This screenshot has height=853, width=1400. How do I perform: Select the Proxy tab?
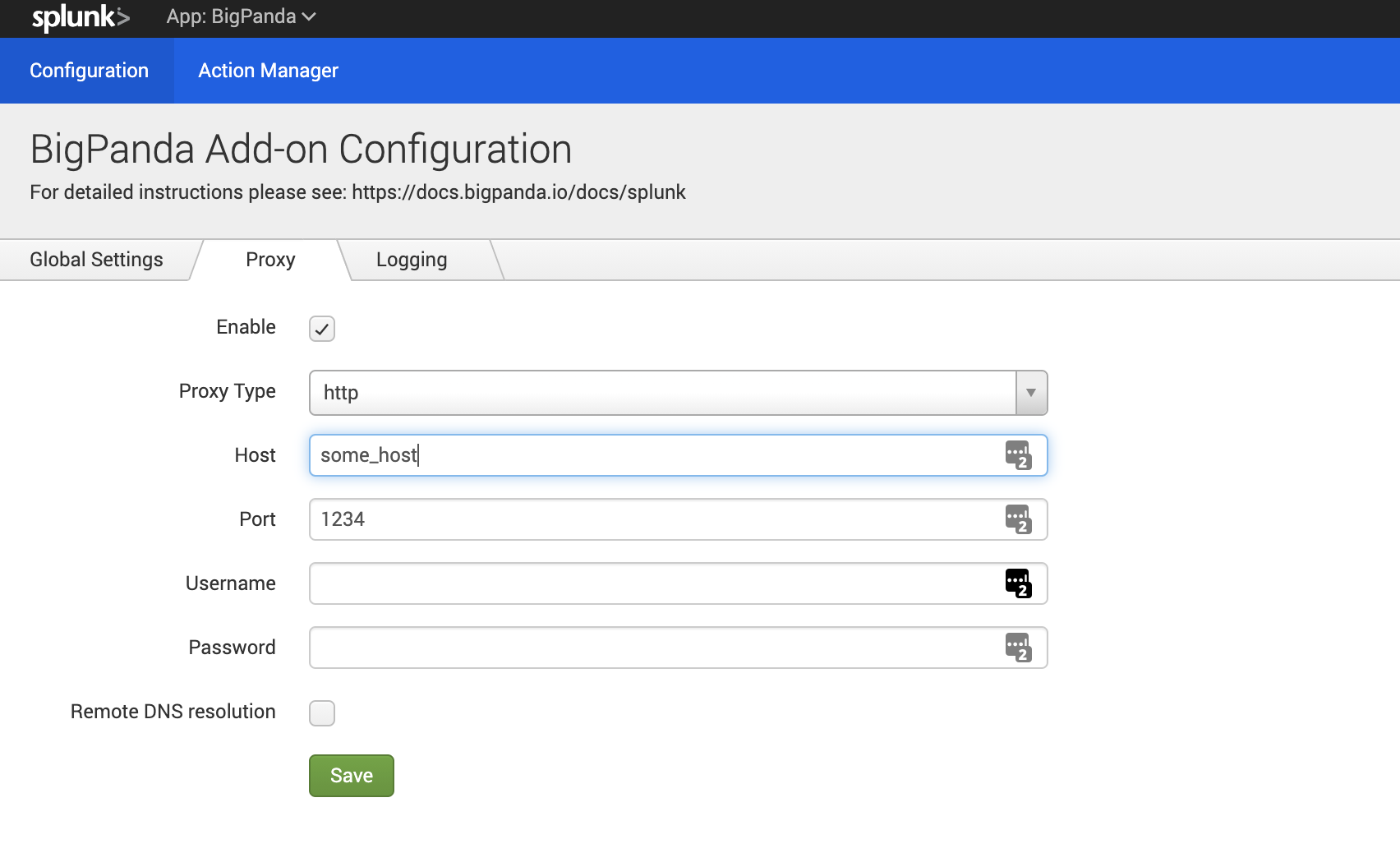[270, 260]
